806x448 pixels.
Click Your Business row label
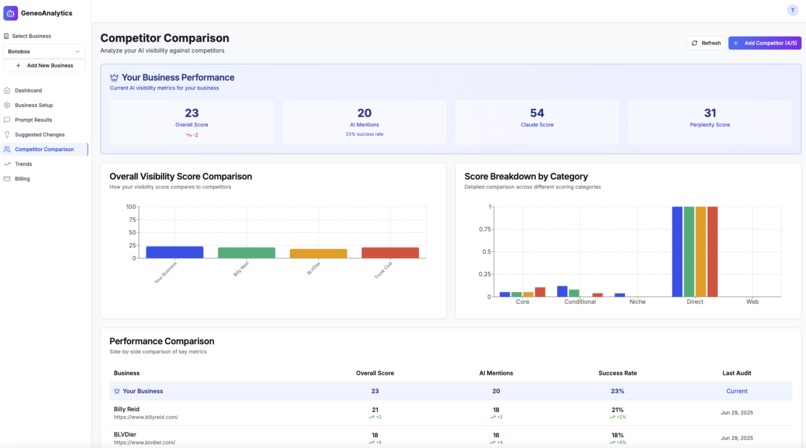click(x=142, y=391)
